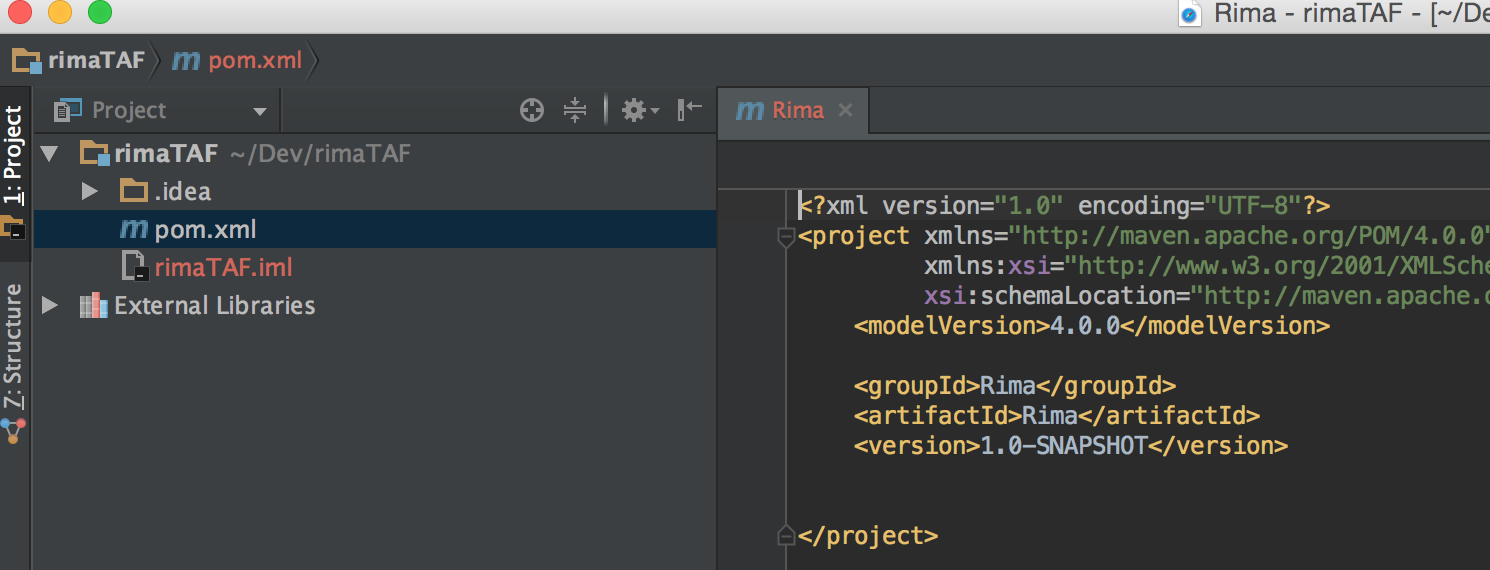
Task: Expand the .idea folder
Action: pyautogui.click(x=90, y=191)
